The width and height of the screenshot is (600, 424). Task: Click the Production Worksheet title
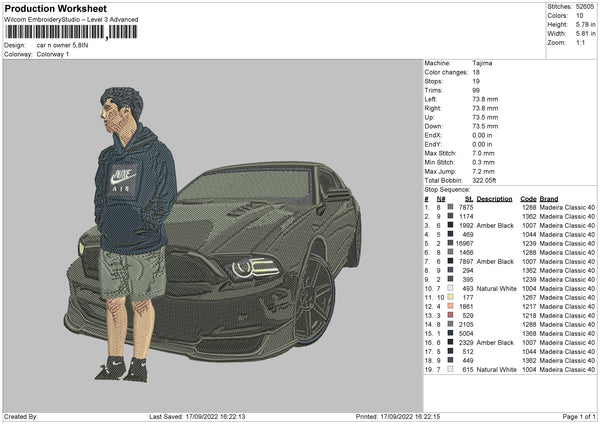54,9
